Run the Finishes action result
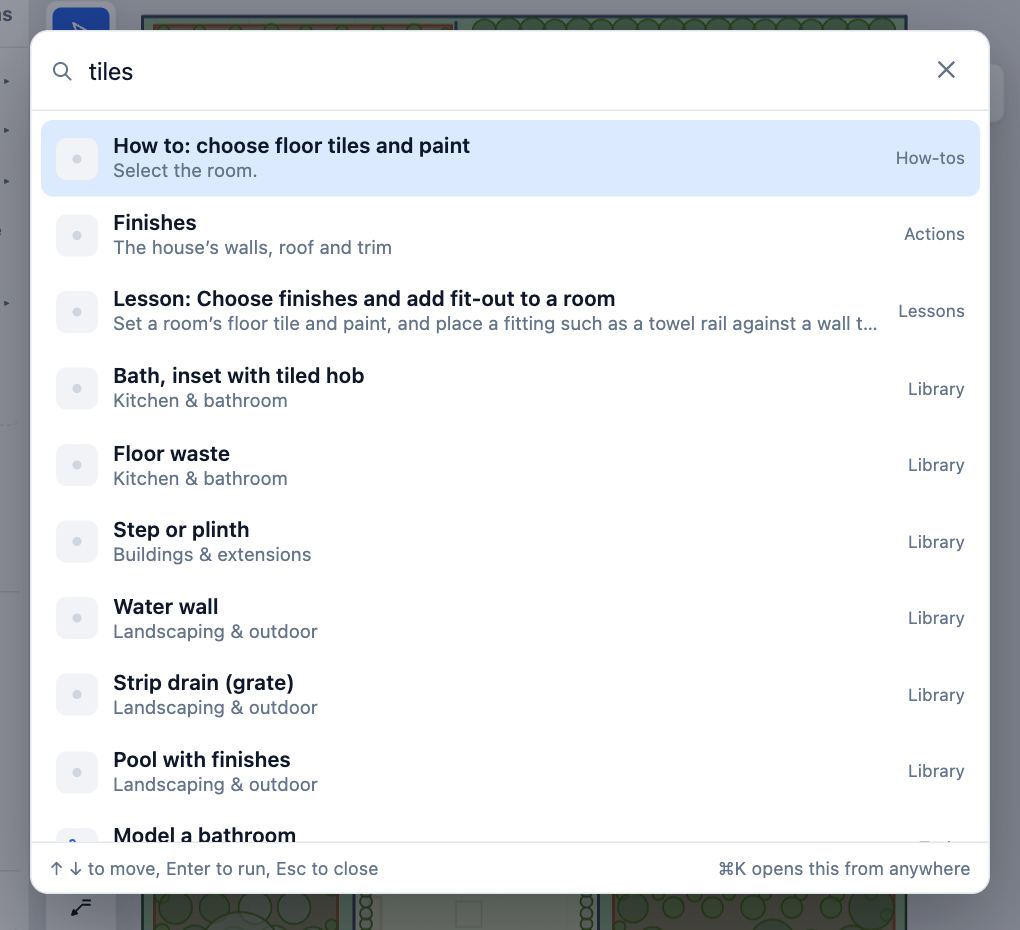Image resolution: width=1020 pixels, height=930 pixels. coord(510,235)
